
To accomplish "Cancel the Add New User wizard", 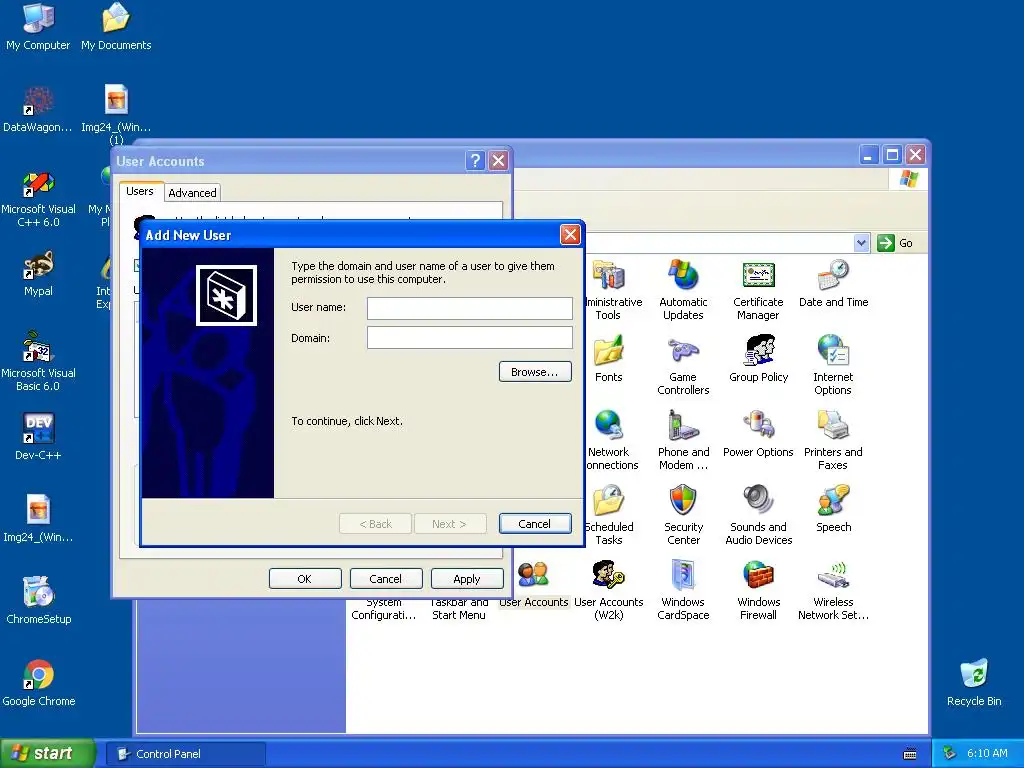I will click(x=535, y=524).
